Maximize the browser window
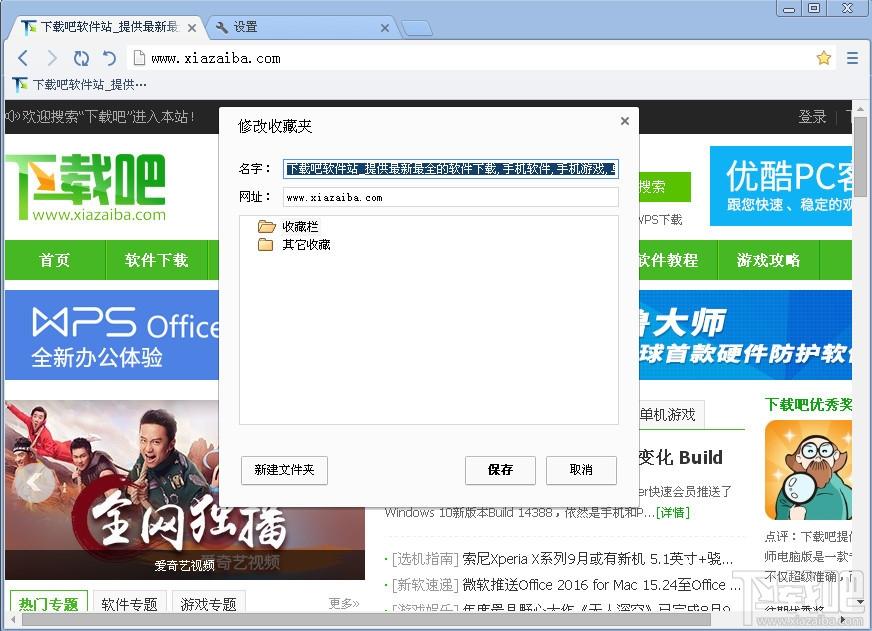The width and height of the screenshot is (872, 631). point(814,8)
